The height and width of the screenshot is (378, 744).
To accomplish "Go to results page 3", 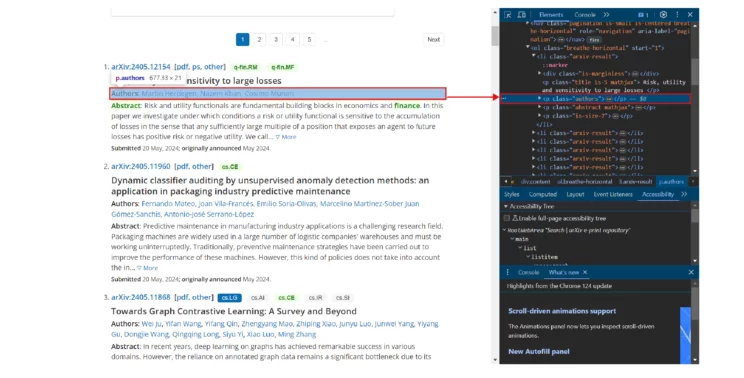I will [x=276, y=39].
